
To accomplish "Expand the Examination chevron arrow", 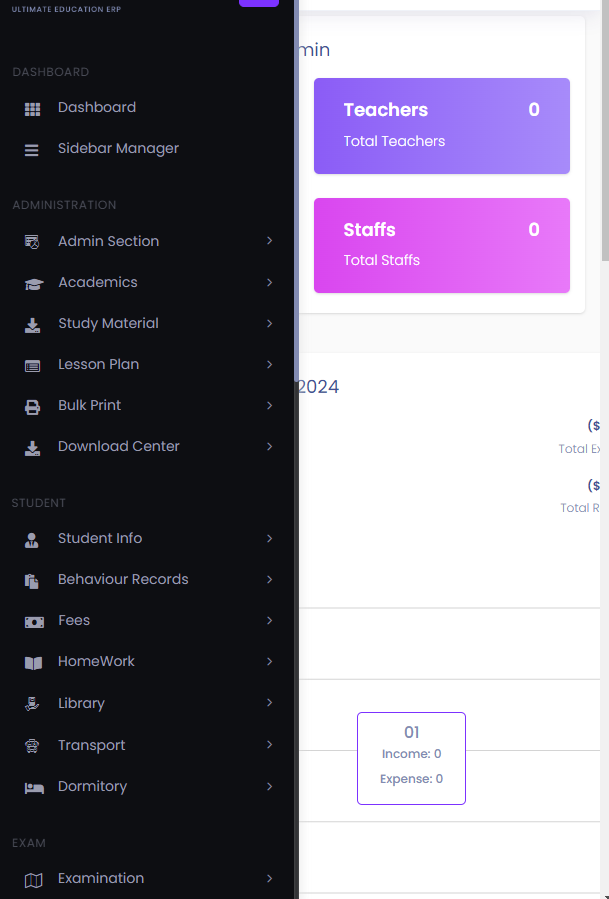I will pos(270,878).
